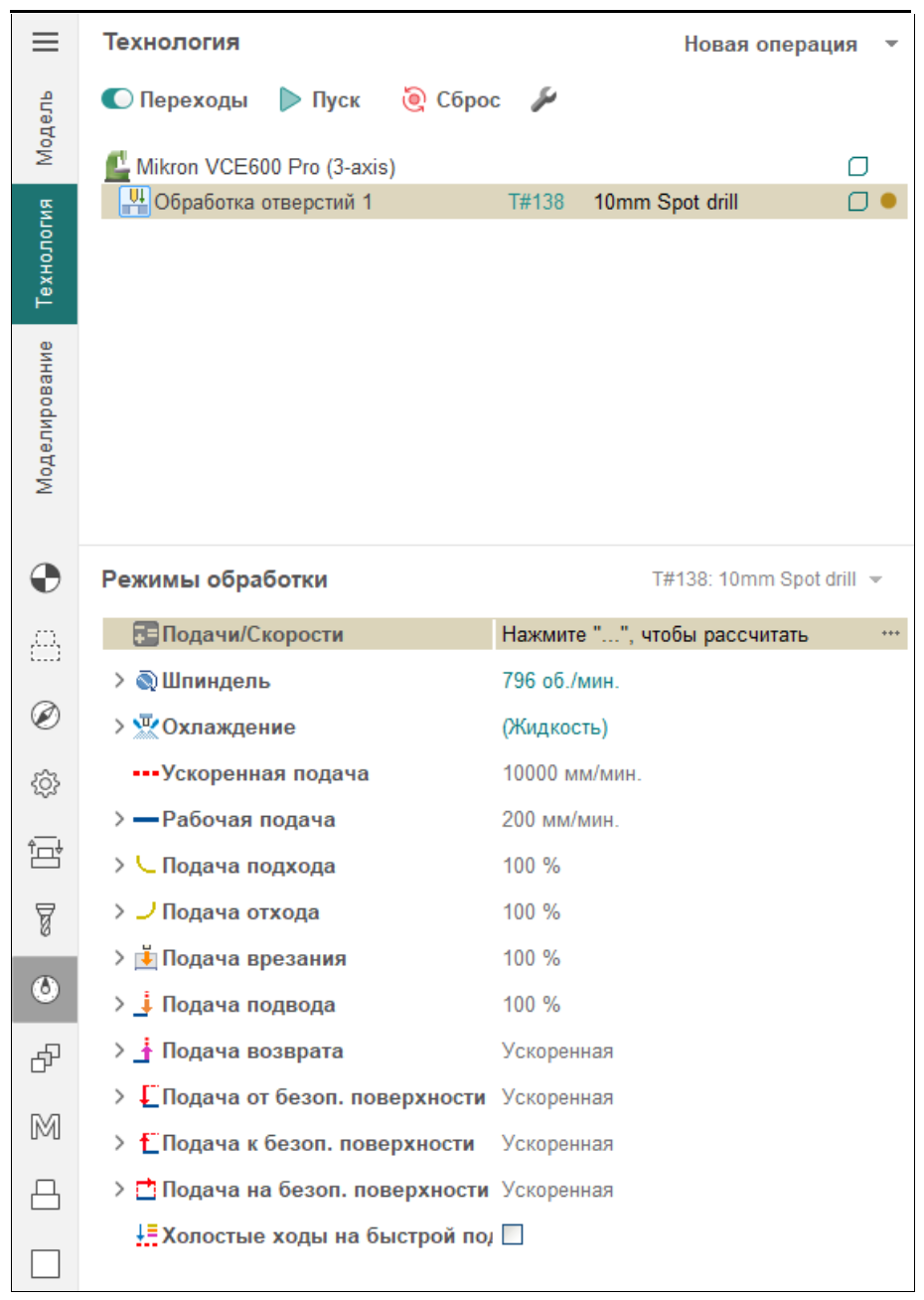This screenshot has width=924, height=1300.
Task: Toggle the Переходы switch
Action: [x=117, y=99]
